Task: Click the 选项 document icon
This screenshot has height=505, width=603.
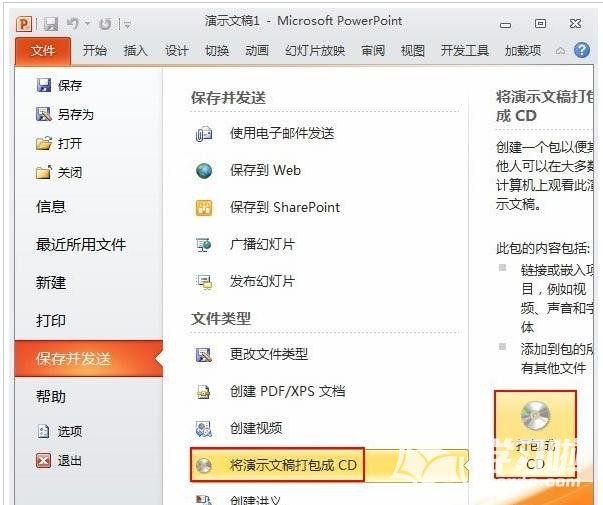Action: point(43,431)
